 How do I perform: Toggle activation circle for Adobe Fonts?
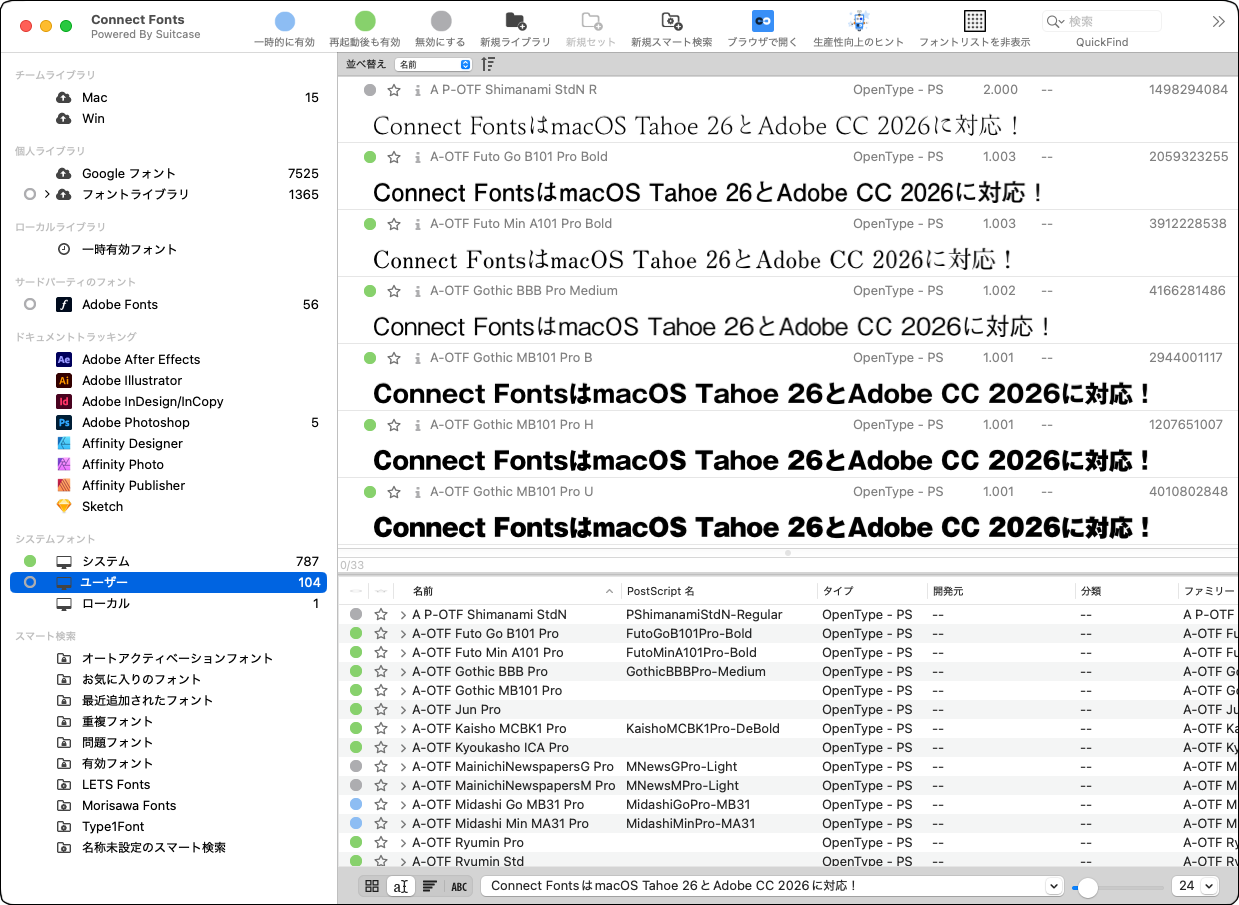[30, 304]
